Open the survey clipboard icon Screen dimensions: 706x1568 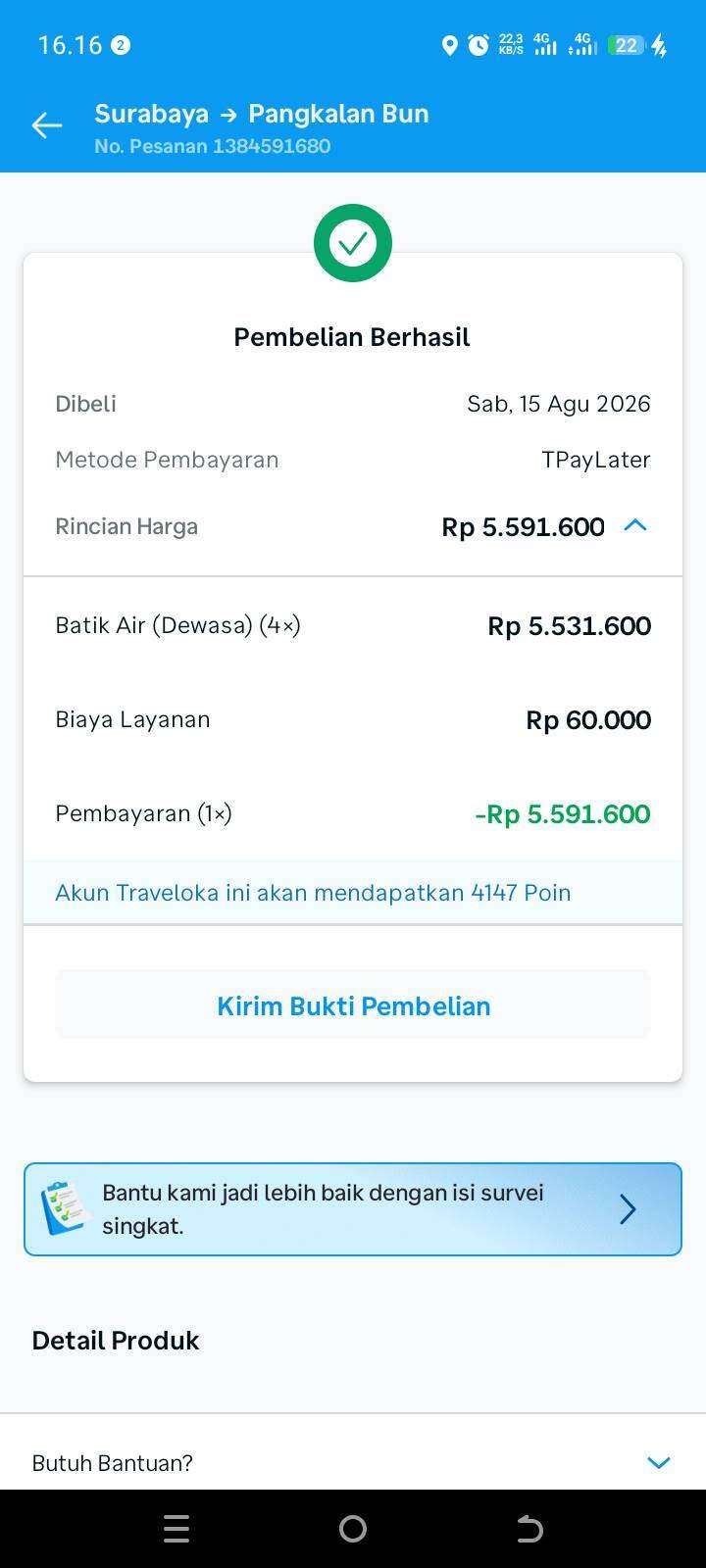coord(66,1208)
